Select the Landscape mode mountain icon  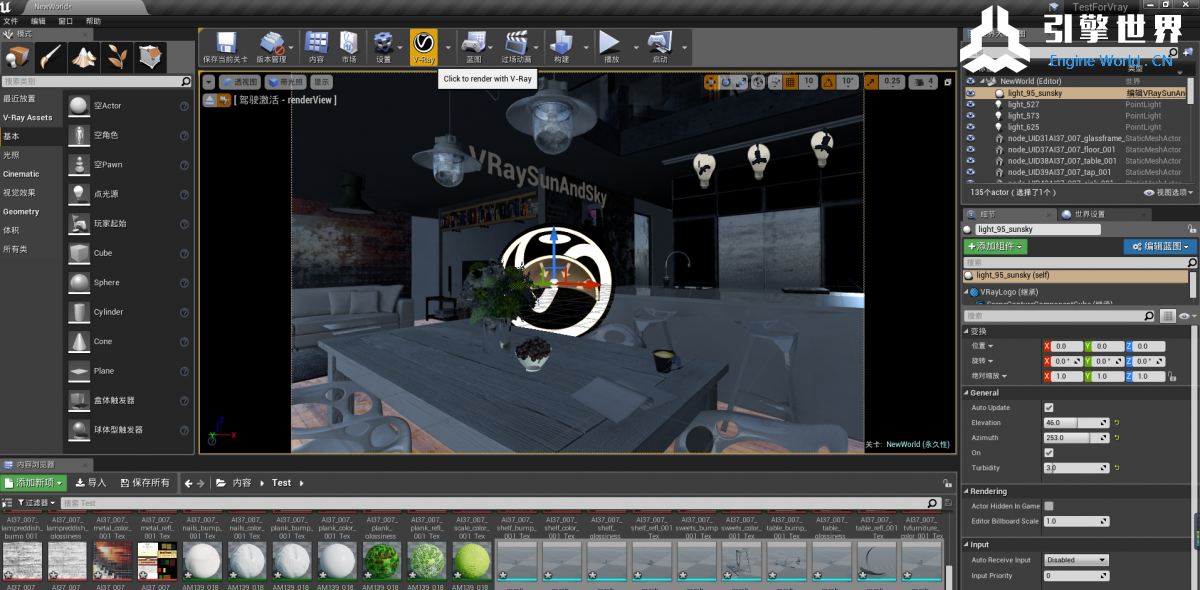pos(84,57)
